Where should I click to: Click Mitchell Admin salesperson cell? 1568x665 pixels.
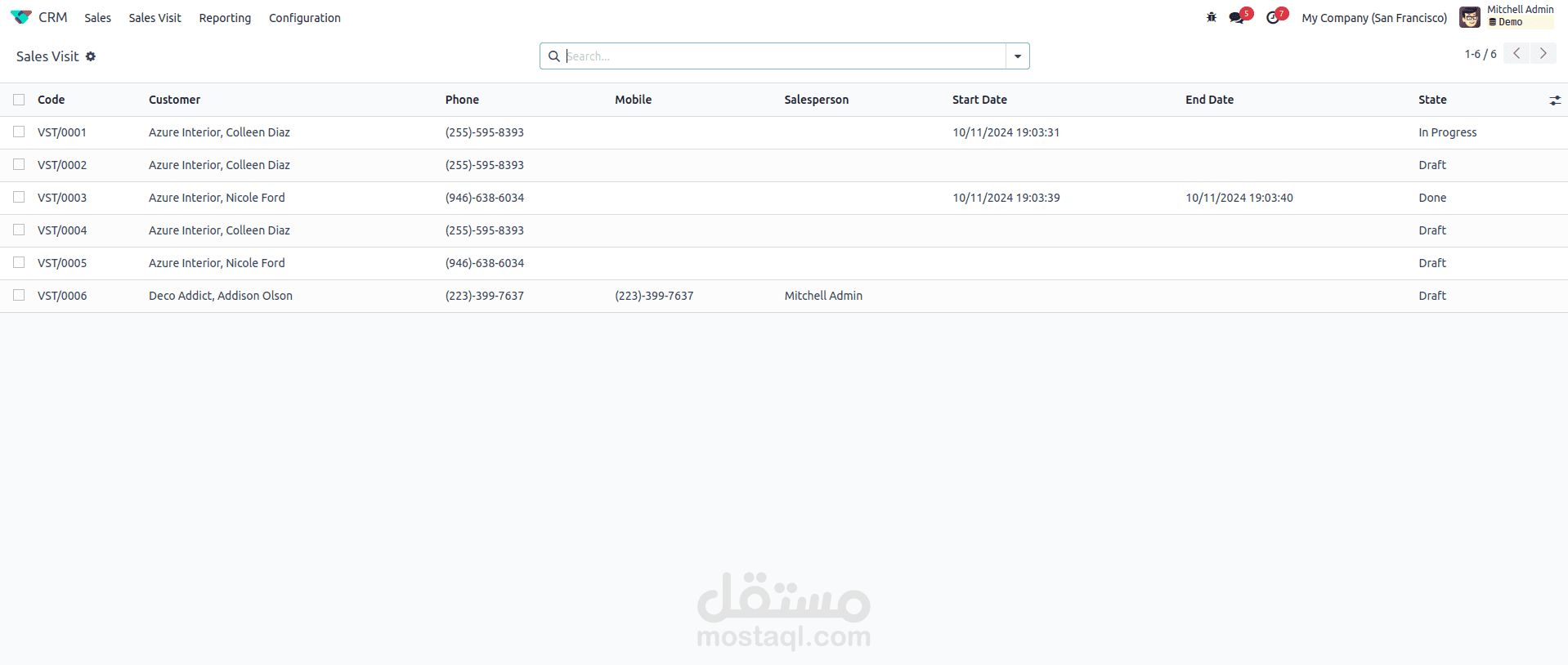823,296
